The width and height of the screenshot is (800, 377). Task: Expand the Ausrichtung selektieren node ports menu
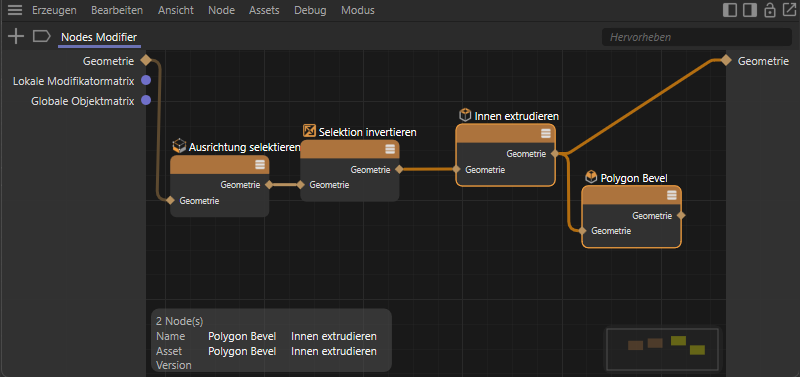260,165
